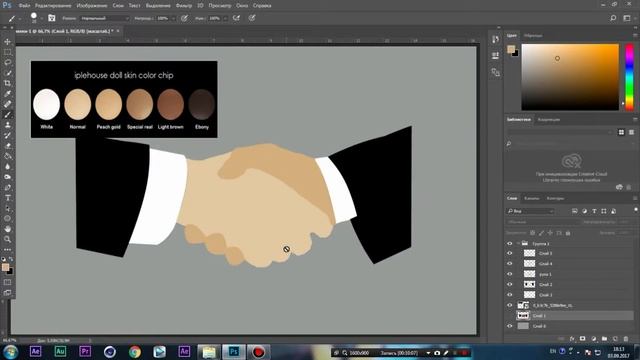640x360 pixels.
Task: Enable airbrush-style build-up in options bar
Action: pos(236,18)
